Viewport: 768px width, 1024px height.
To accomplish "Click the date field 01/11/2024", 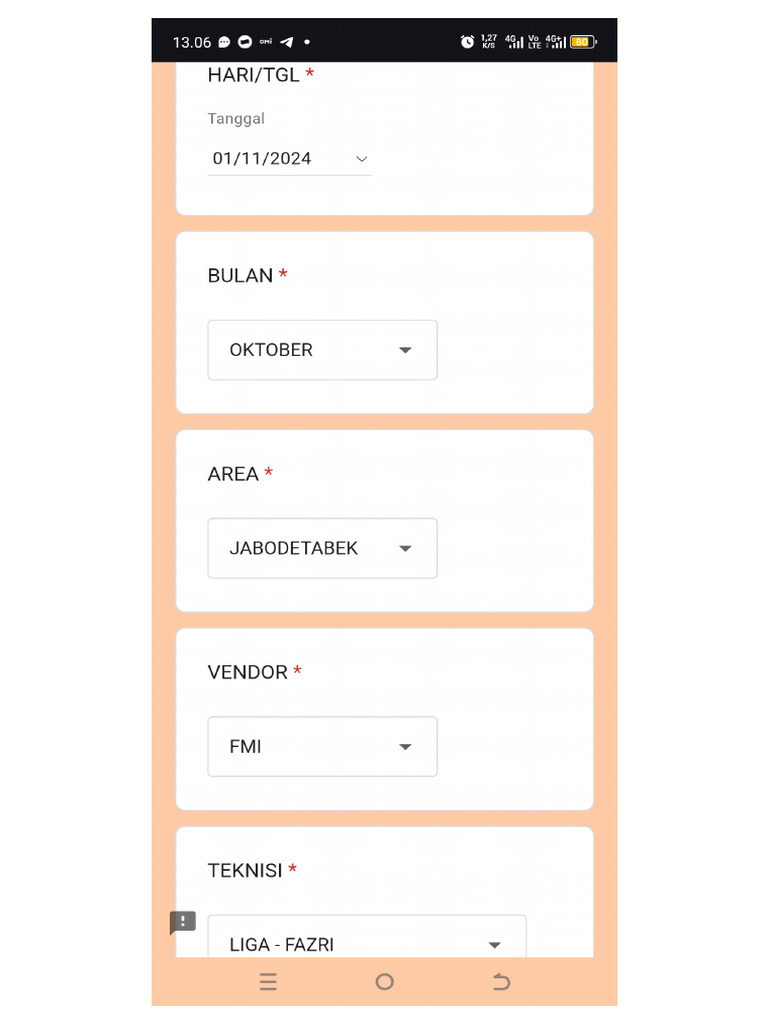I will [x=262, y=159].
